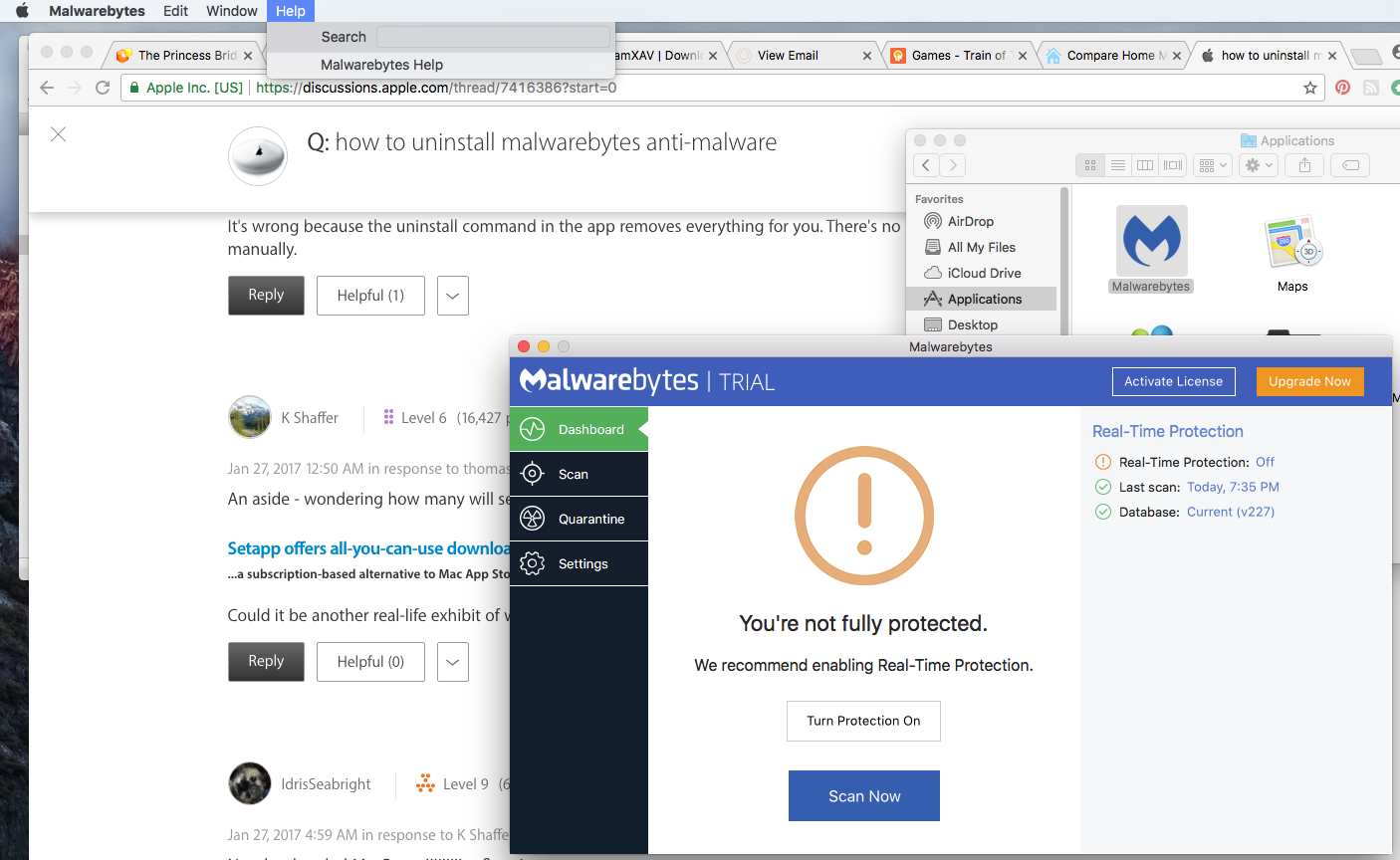Bookmark this page with the star icon
Screen dimensions: 1400x860
1310,88
